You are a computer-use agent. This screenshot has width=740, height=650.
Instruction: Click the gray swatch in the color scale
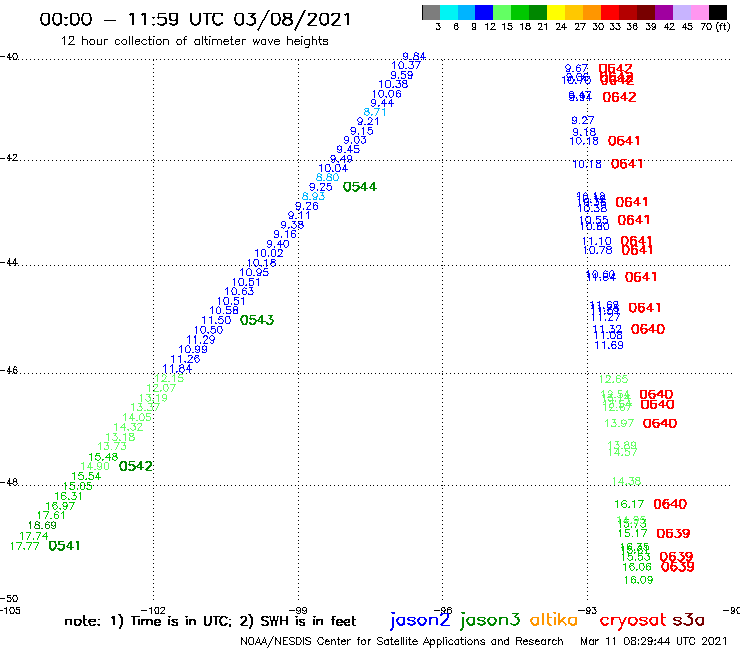431,12
